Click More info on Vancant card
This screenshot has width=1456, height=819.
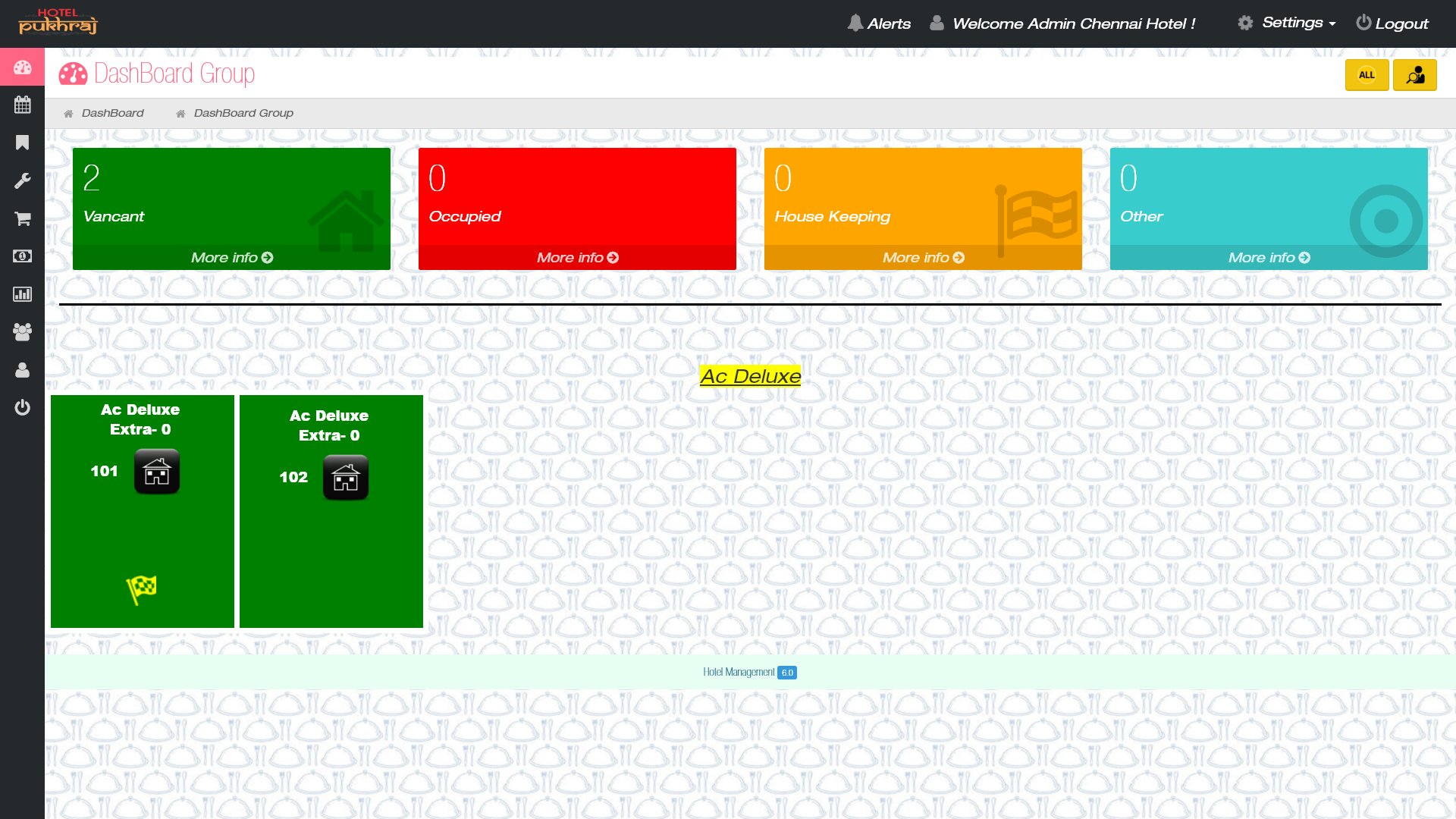pos(231,258)
